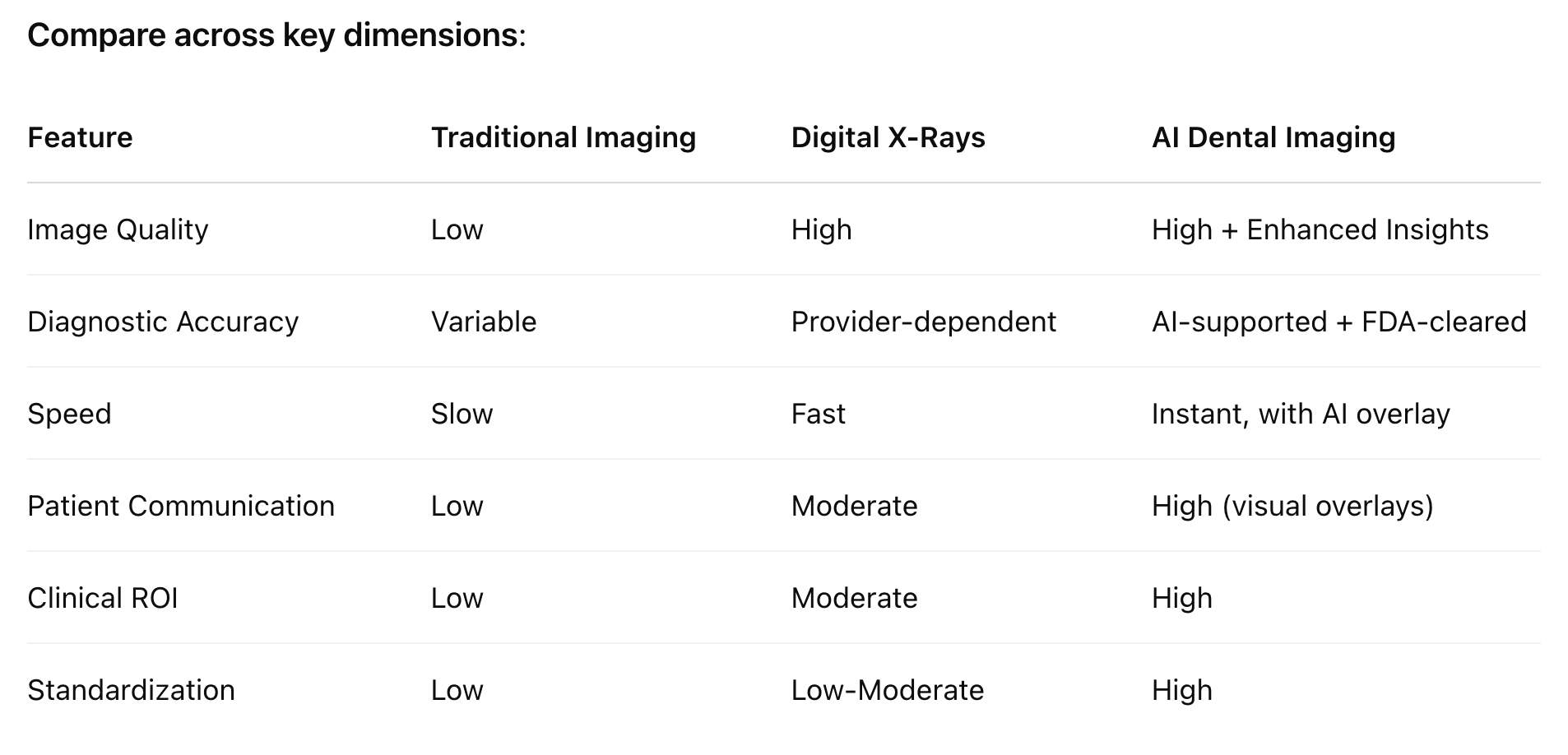1568x755 pixels.
Task: Select the Standardization row label
Action: [x=131, y=690]
